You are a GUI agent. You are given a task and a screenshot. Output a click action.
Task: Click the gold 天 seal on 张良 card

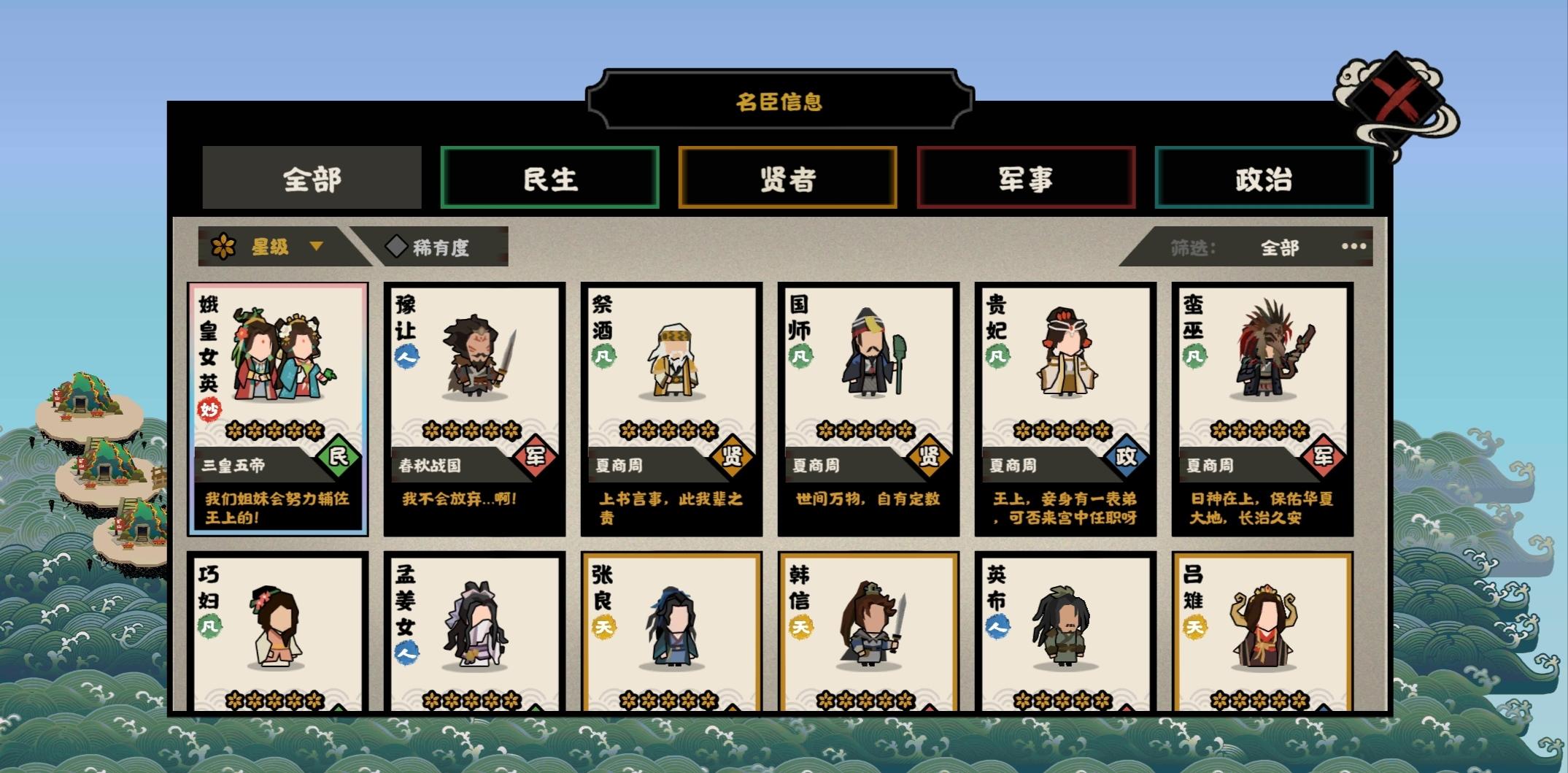point(603,627)
